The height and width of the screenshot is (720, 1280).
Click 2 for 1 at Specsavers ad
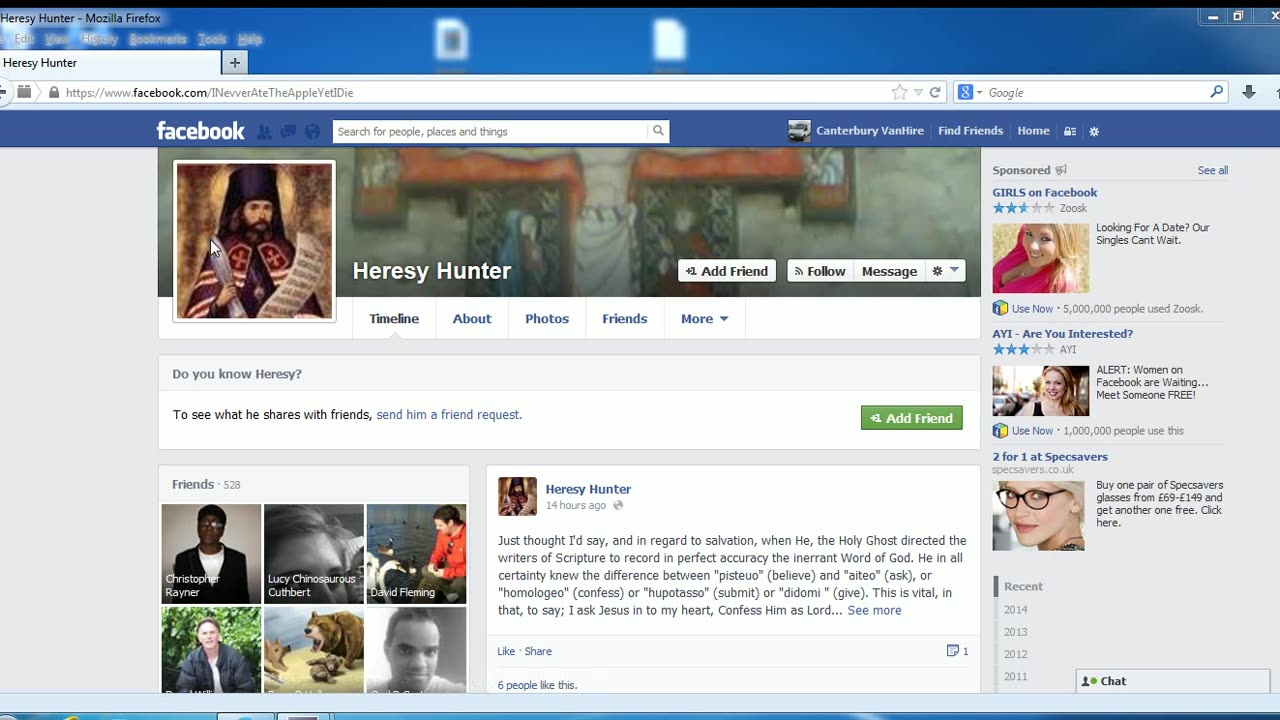click(x=1050, y=457)
